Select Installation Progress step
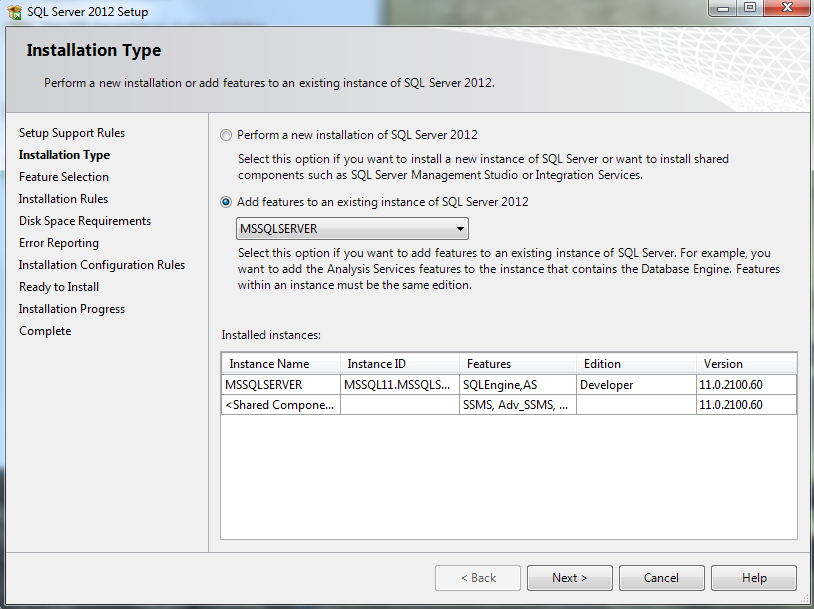The width and height of the screenshot is (814, 609). point(72,309)
